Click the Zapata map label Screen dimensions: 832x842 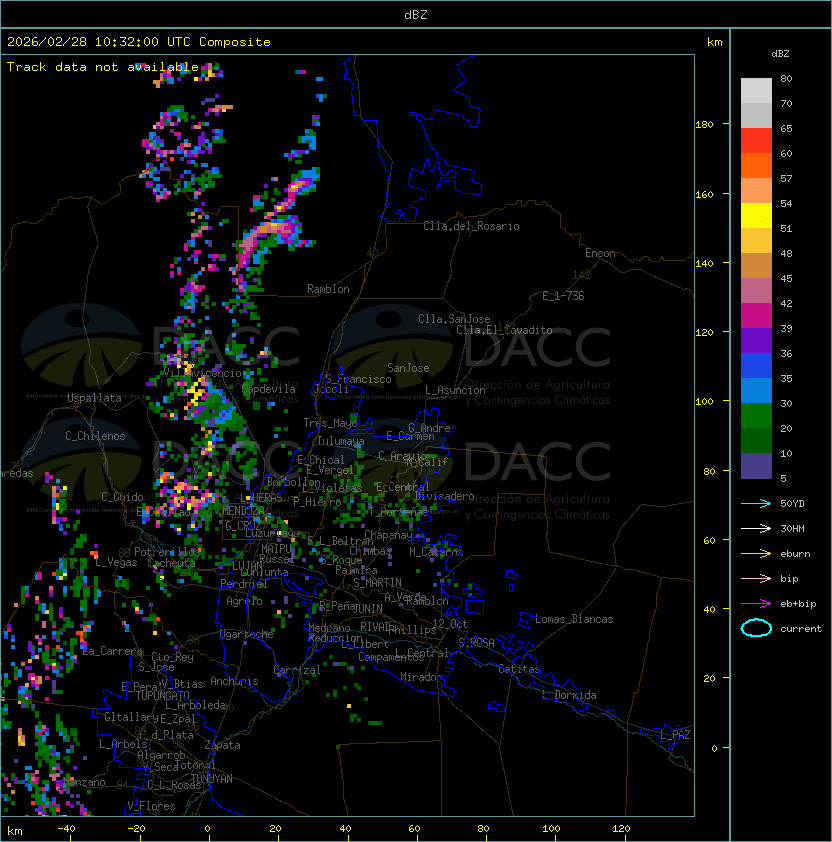(x=222, y=745)
